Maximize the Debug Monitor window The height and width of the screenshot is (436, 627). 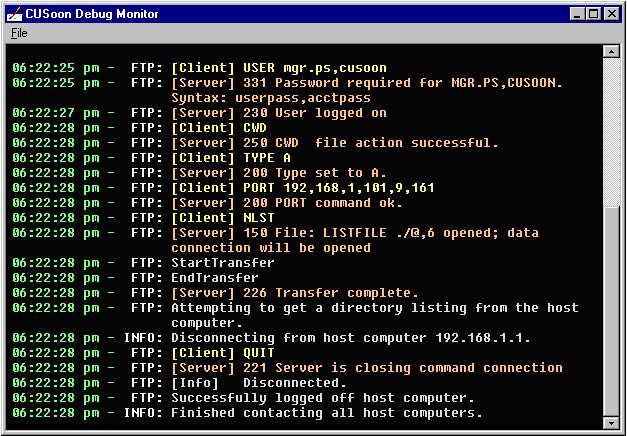coord(593,14)
